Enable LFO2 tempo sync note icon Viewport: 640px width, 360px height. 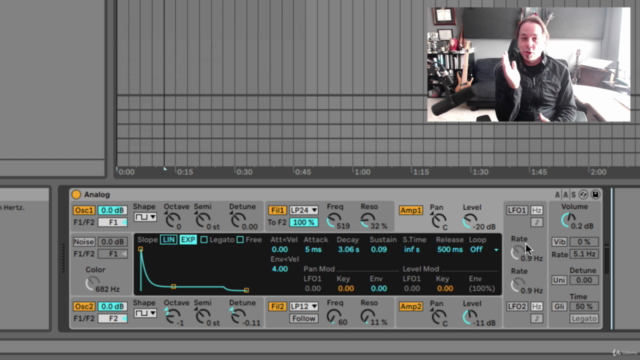(x=536, y=318)
